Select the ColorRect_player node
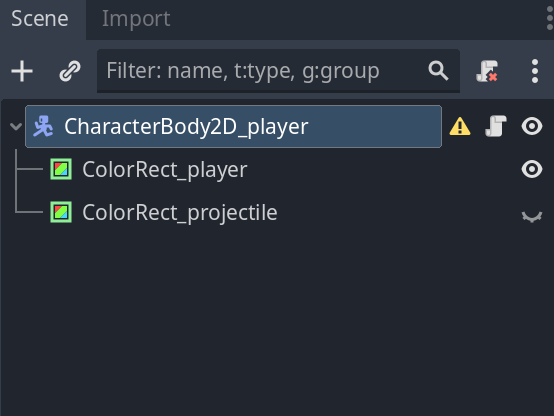This screenshot has height=416, width=554. pos(165,170)
